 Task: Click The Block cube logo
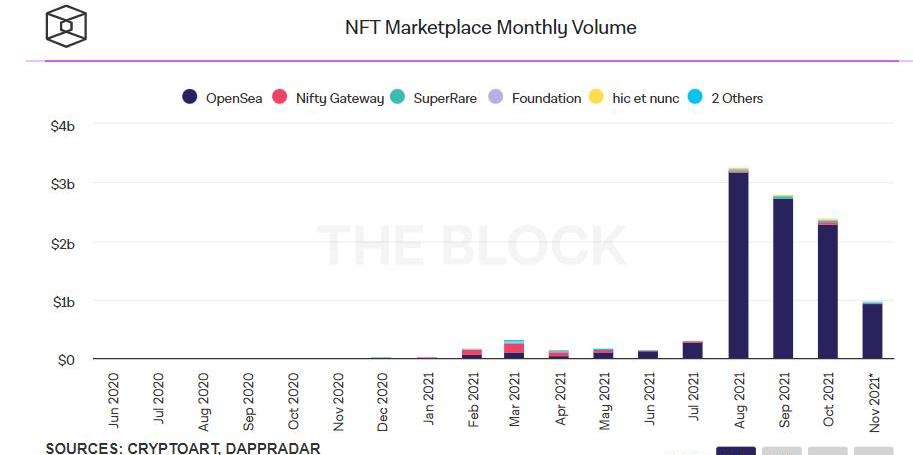click(x=67, y=26)
